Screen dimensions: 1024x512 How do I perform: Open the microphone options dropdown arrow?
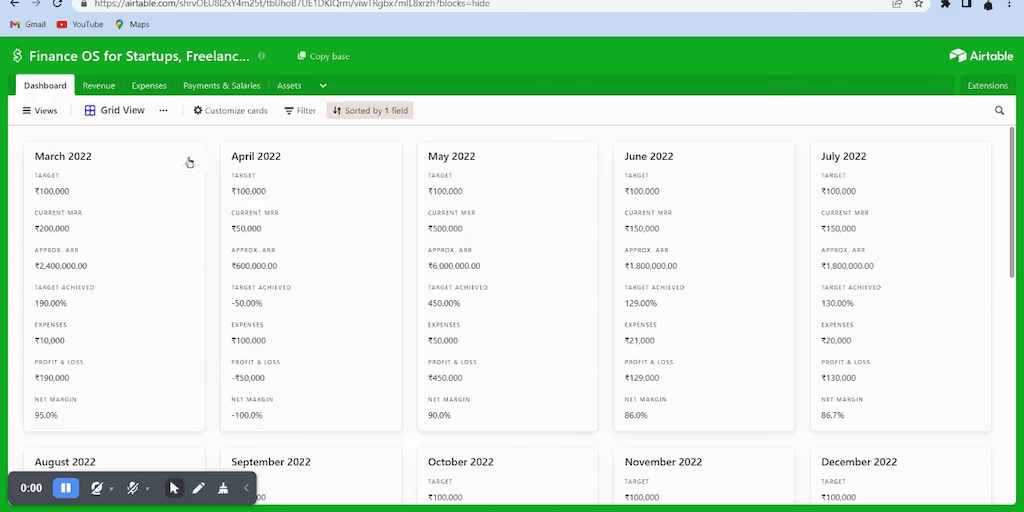point(148,489)
